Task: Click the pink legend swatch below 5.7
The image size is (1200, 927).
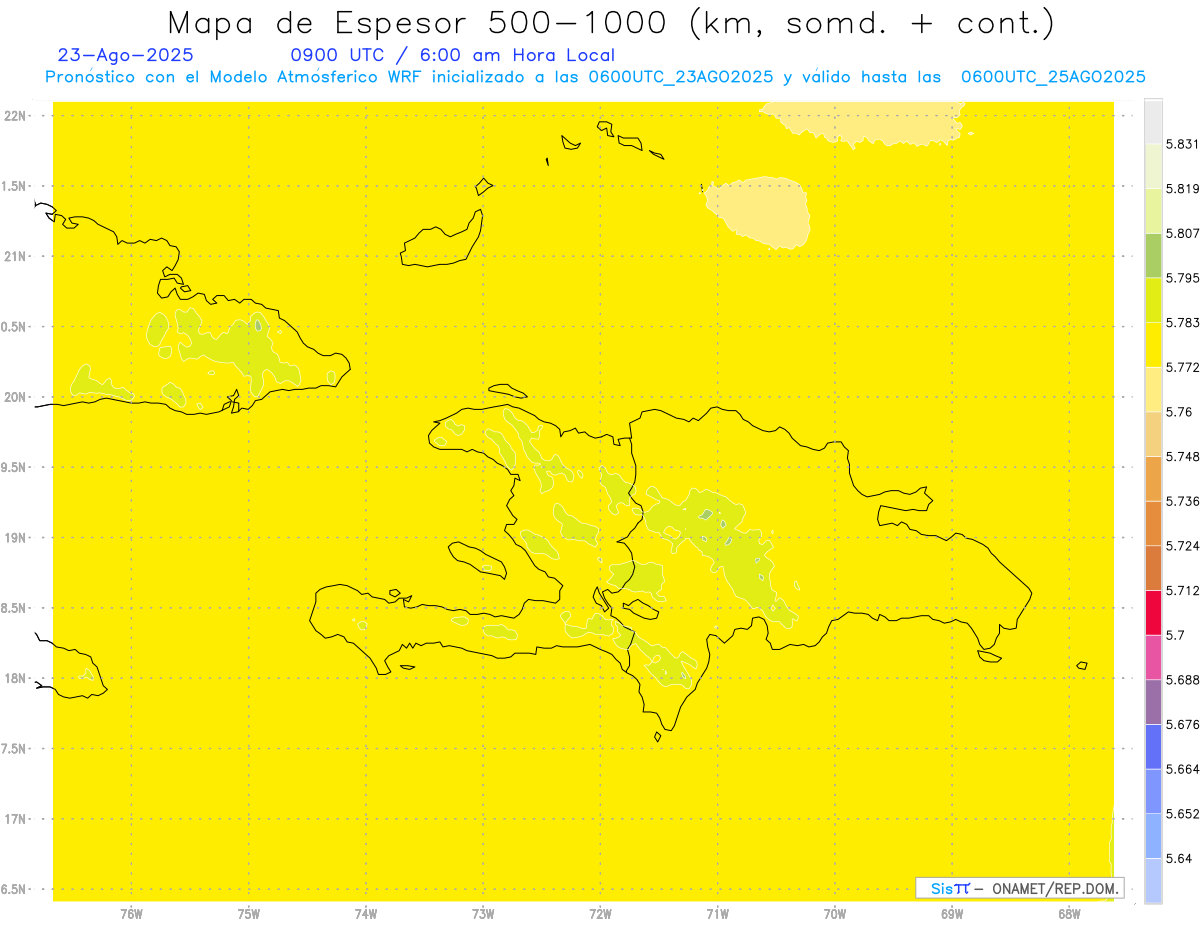Action: click(1153, 657)
